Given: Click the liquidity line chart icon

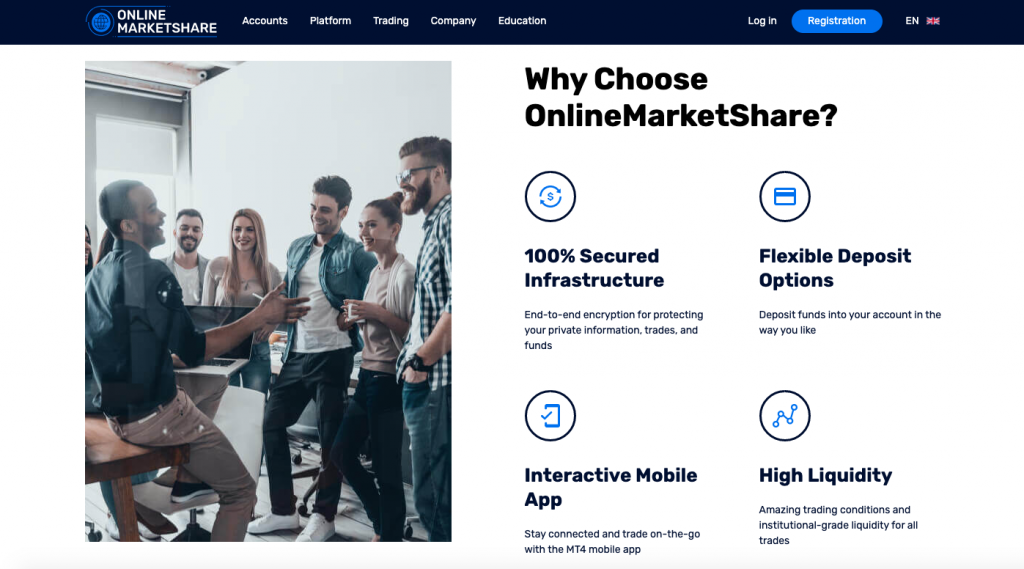Looking at the screenshot, I should click(784, 415).
